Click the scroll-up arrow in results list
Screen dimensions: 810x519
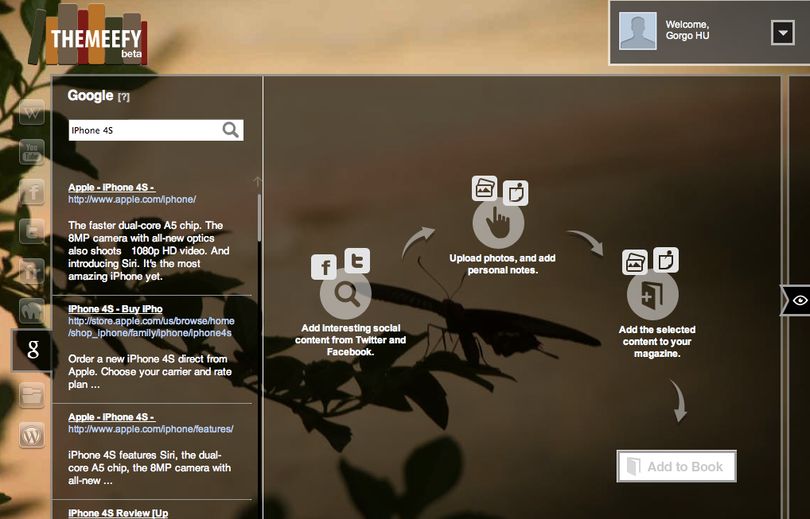[258, 181]
